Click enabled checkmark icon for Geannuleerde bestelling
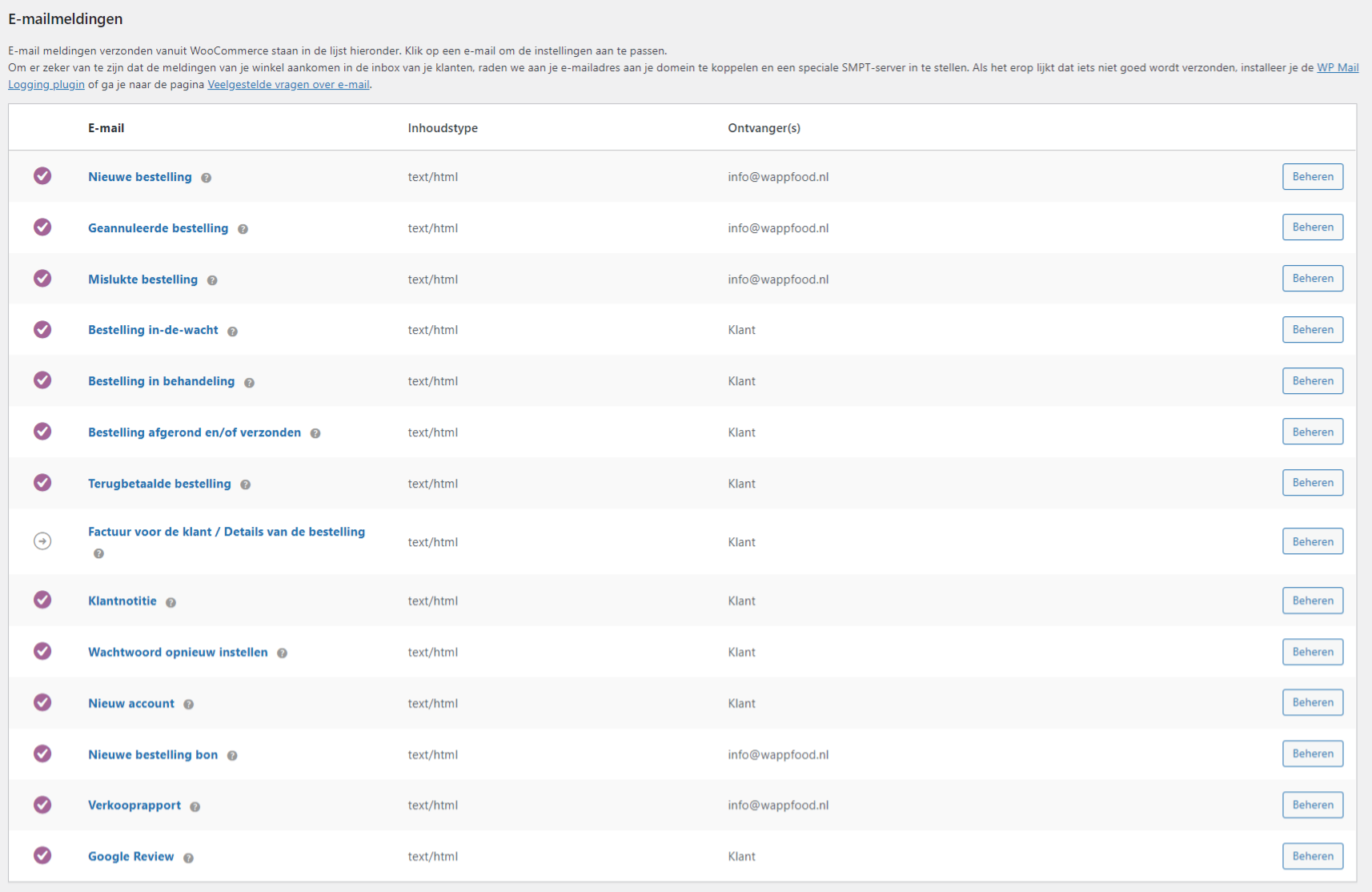The height and width of the screenshot is (892, 1372). pyautogui.click(x=42, y=227)
